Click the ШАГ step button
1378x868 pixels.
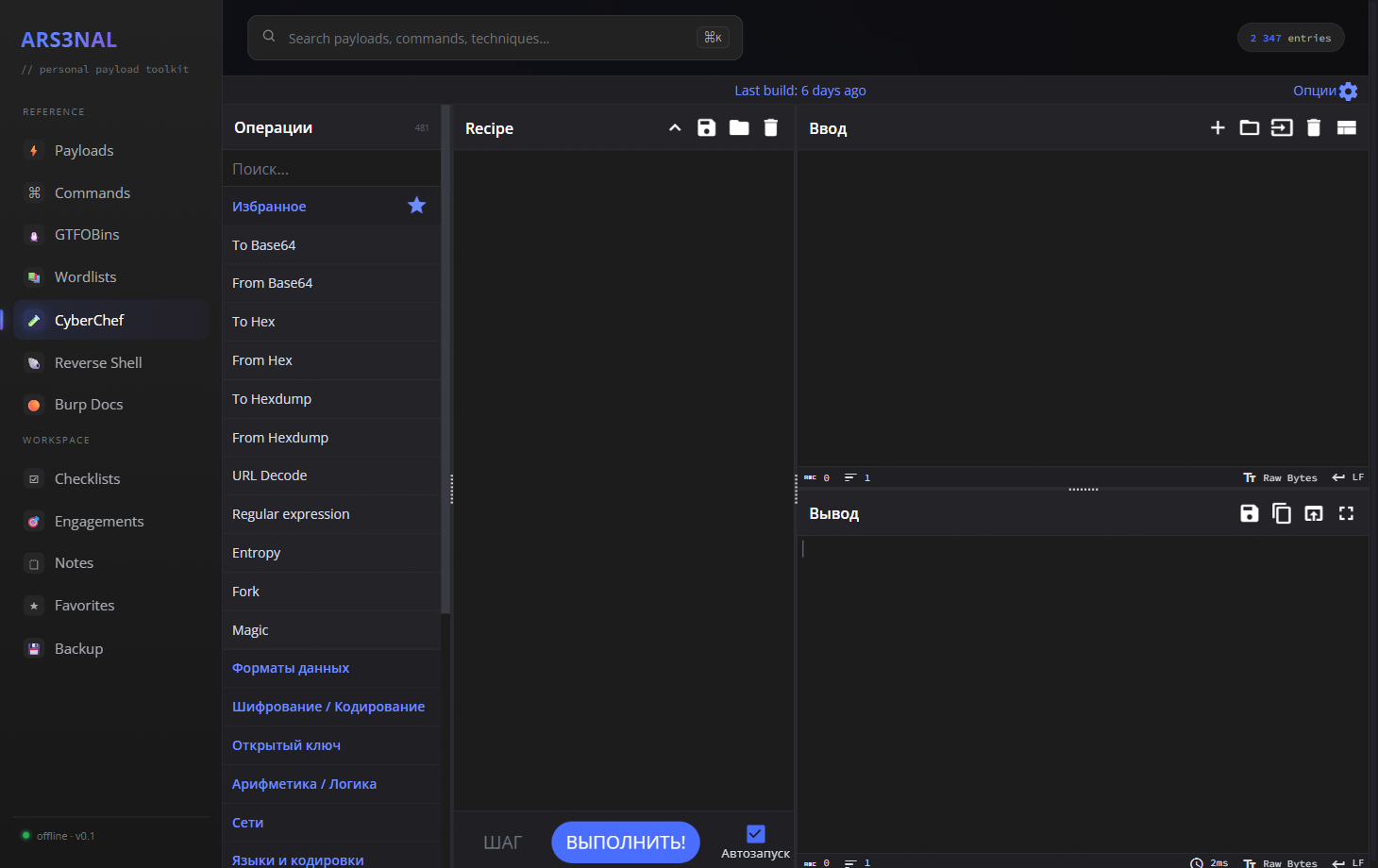tap(502, 843)
